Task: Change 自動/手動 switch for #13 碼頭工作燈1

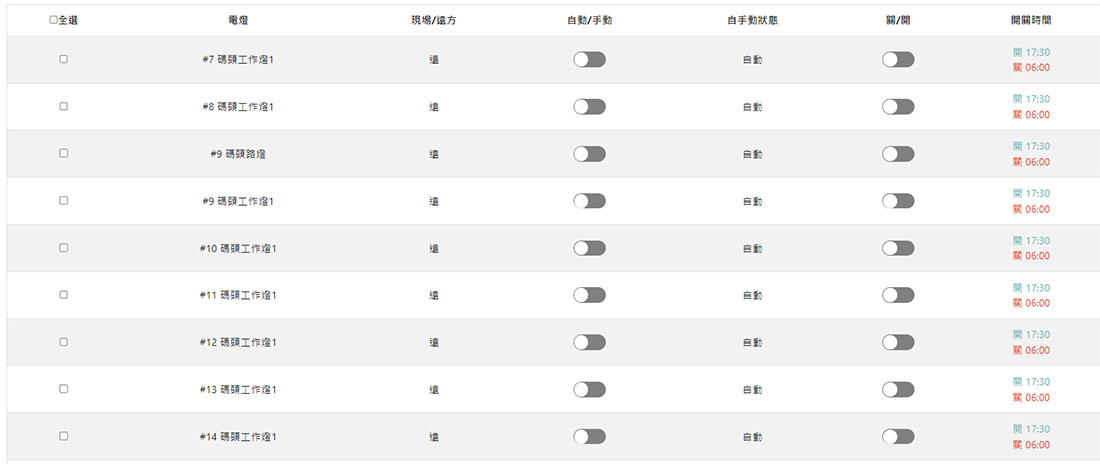Action: point(589,390)
